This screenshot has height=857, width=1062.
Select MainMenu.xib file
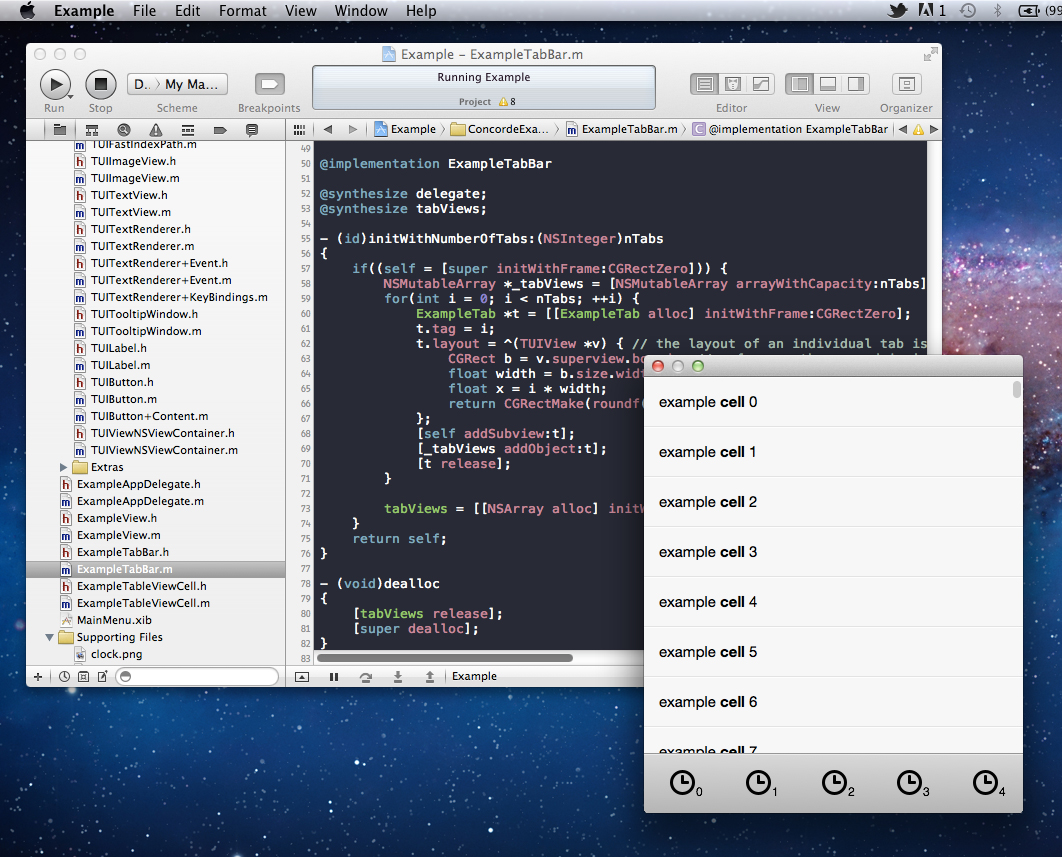114,620
